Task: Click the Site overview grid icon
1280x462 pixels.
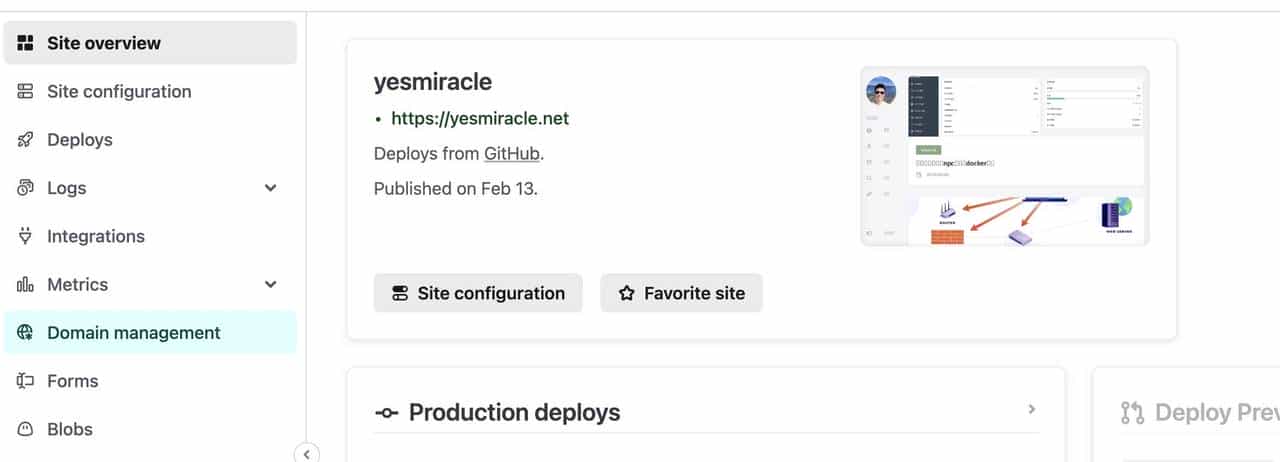Action: pos(26,43)
